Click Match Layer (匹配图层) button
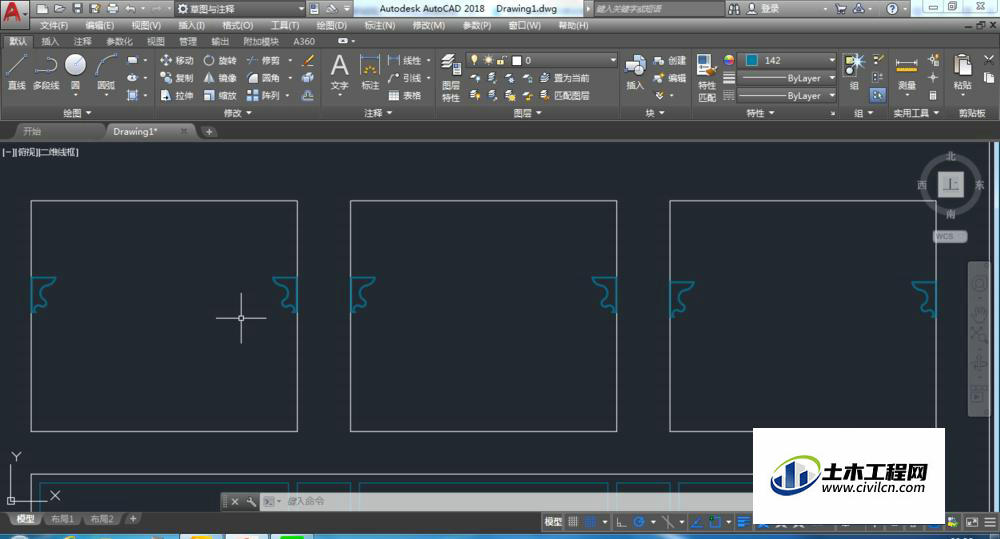Viewport: 1000px width, 539px height. pos(565,95)
